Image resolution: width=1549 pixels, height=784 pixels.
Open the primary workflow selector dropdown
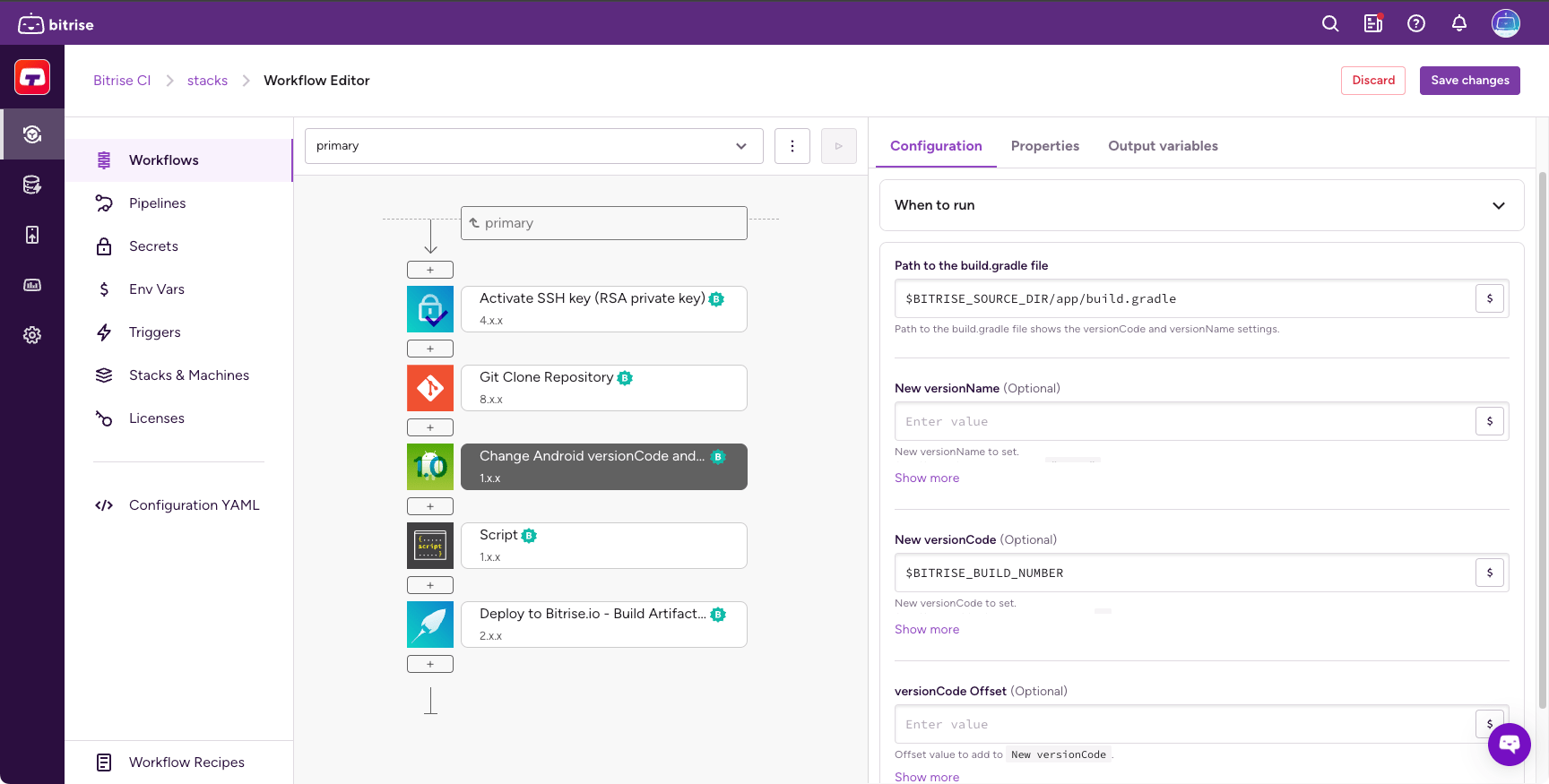pos(534,146)
